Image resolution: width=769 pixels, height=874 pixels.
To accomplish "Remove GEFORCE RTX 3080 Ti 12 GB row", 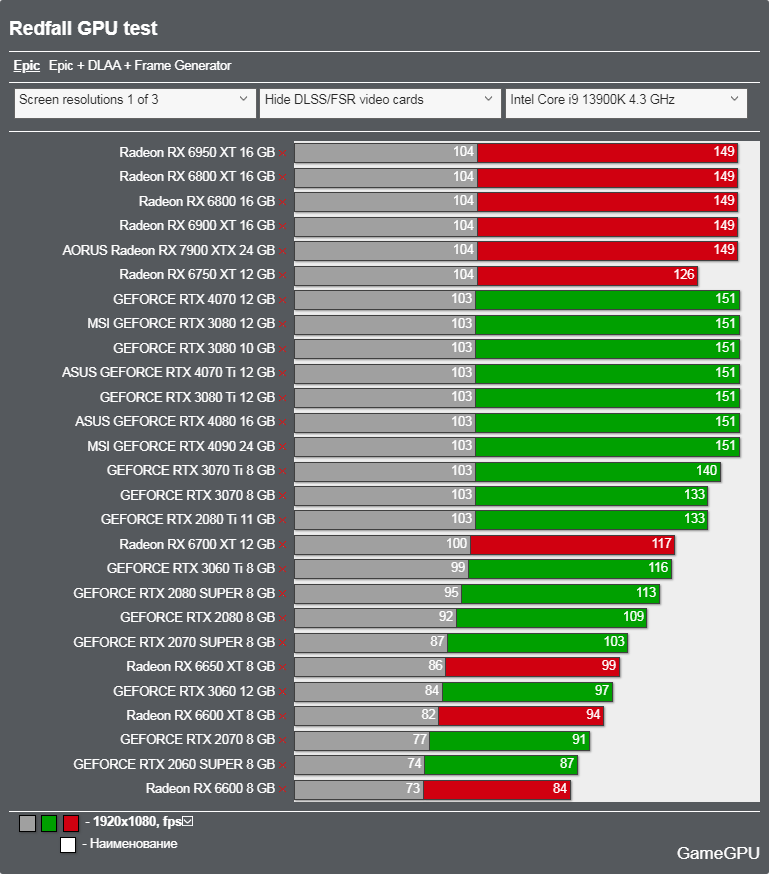I will 283,397.
